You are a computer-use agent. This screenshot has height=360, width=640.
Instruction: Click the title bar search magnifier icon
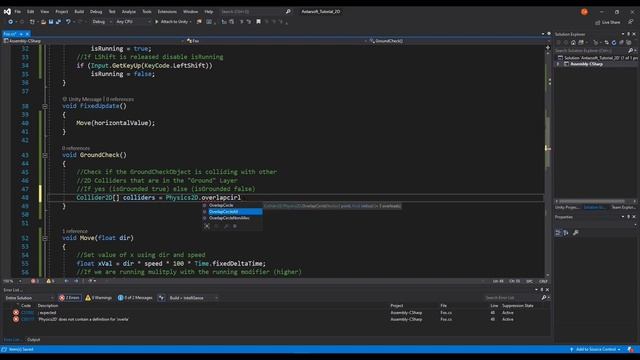tap(288, 11)
